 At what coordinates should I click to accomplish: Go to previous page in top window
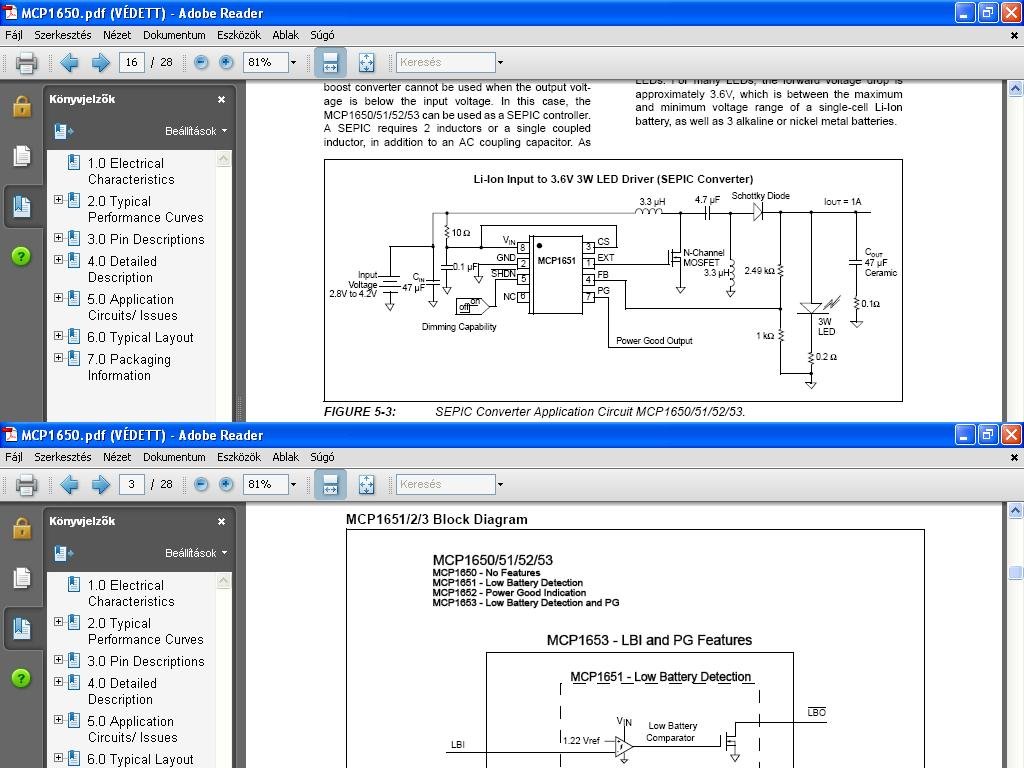[x=69, y=63]
